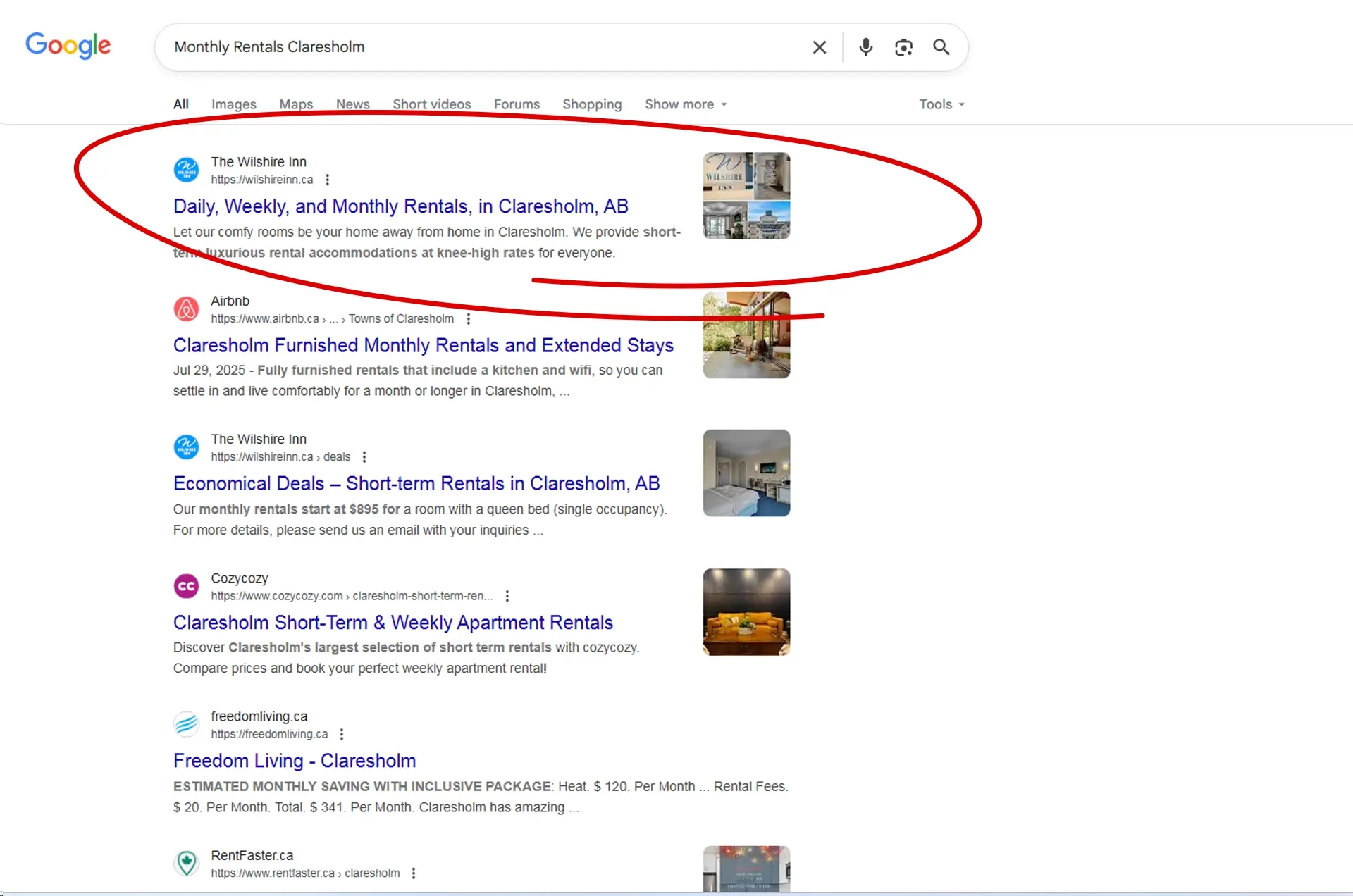Open the Tools dropdown
Screen dimensions: 1353x896
tap(941, 104)
